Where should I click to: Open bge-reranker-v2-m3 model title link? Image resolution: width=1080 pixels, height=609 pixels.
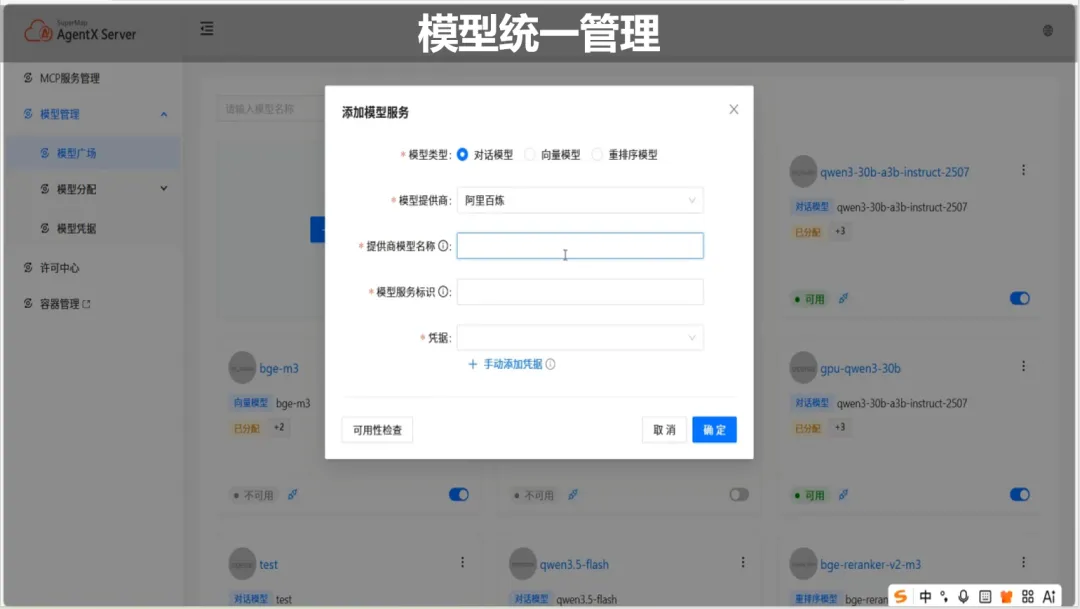(870, 565)
